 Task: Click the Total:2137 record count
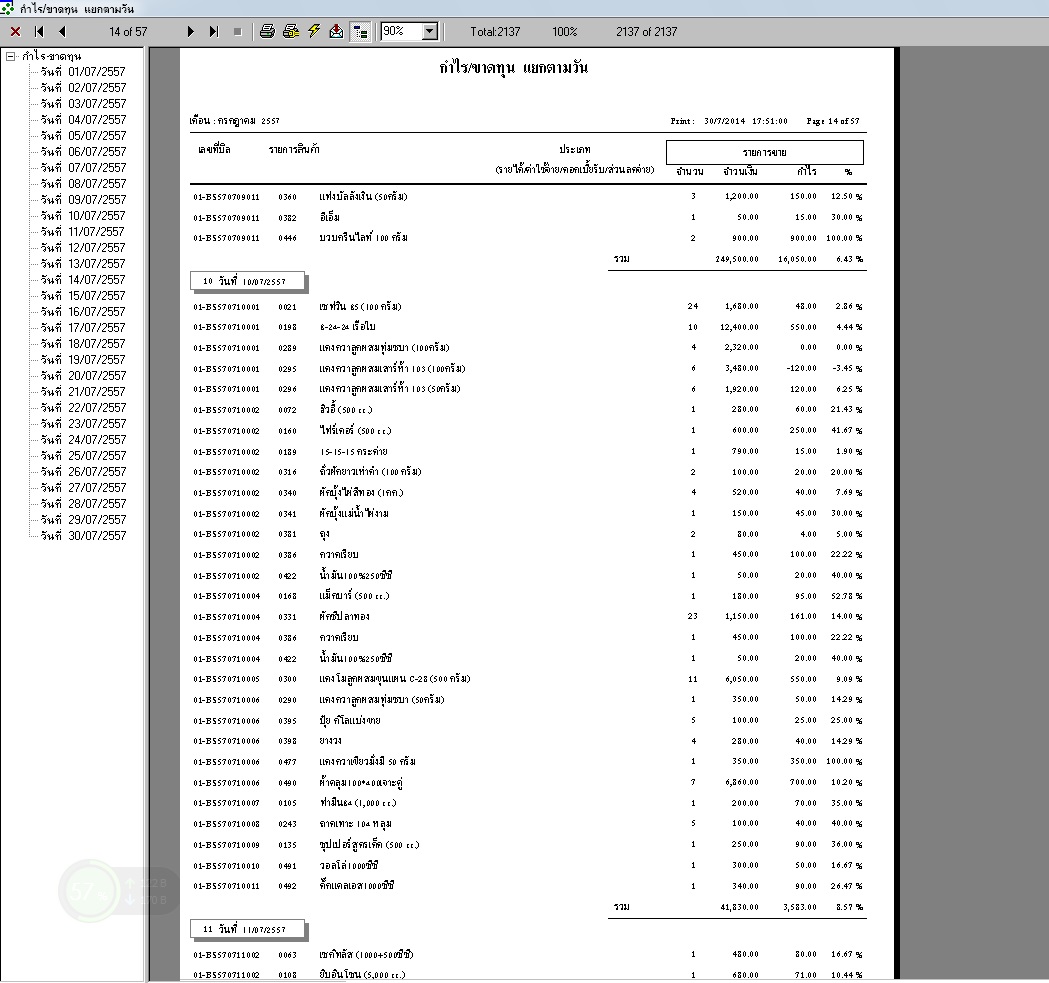[495, 31]
